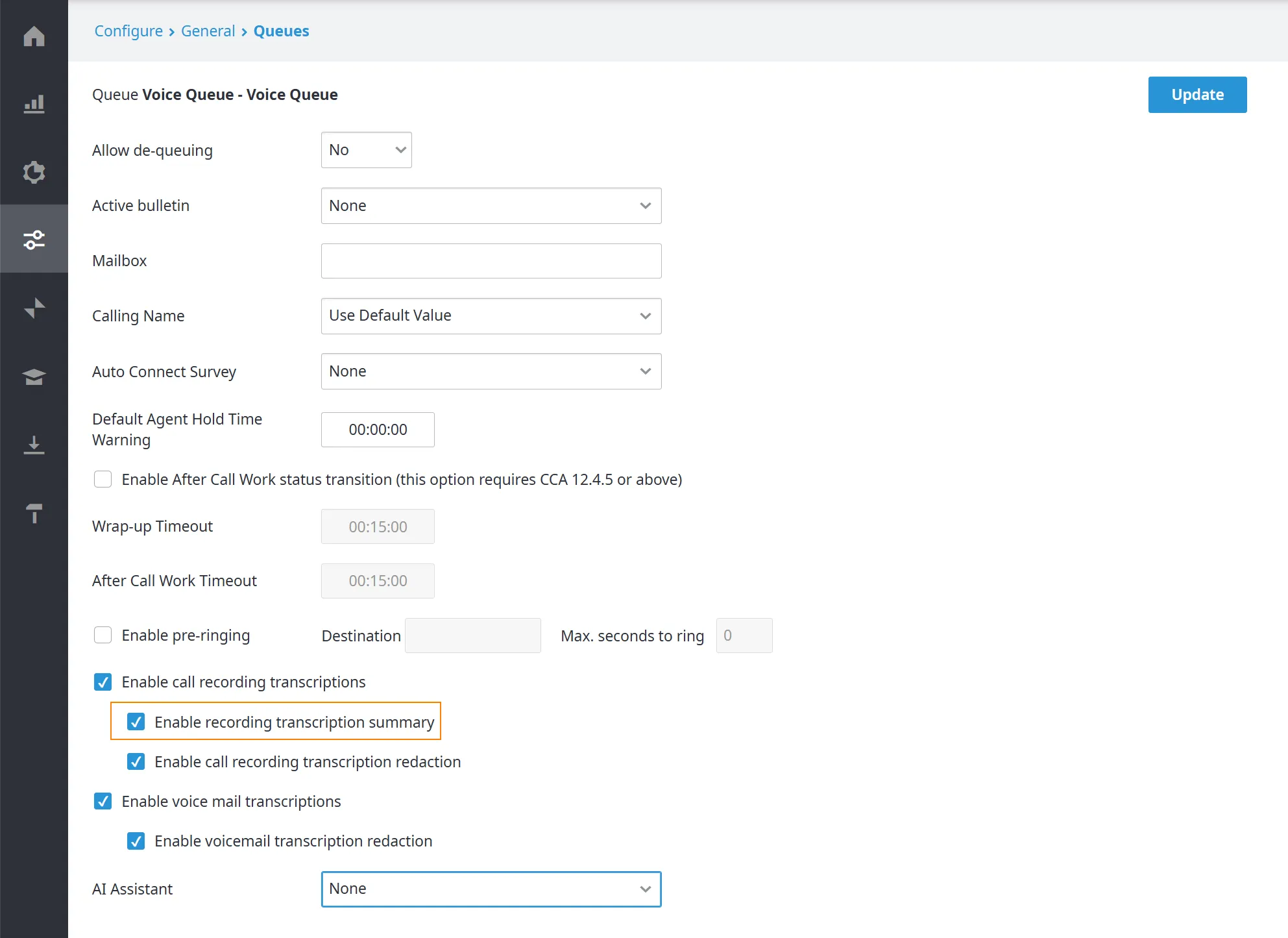
Task: Click the arrows routing icon in sidebar
Action: (34, 308)
